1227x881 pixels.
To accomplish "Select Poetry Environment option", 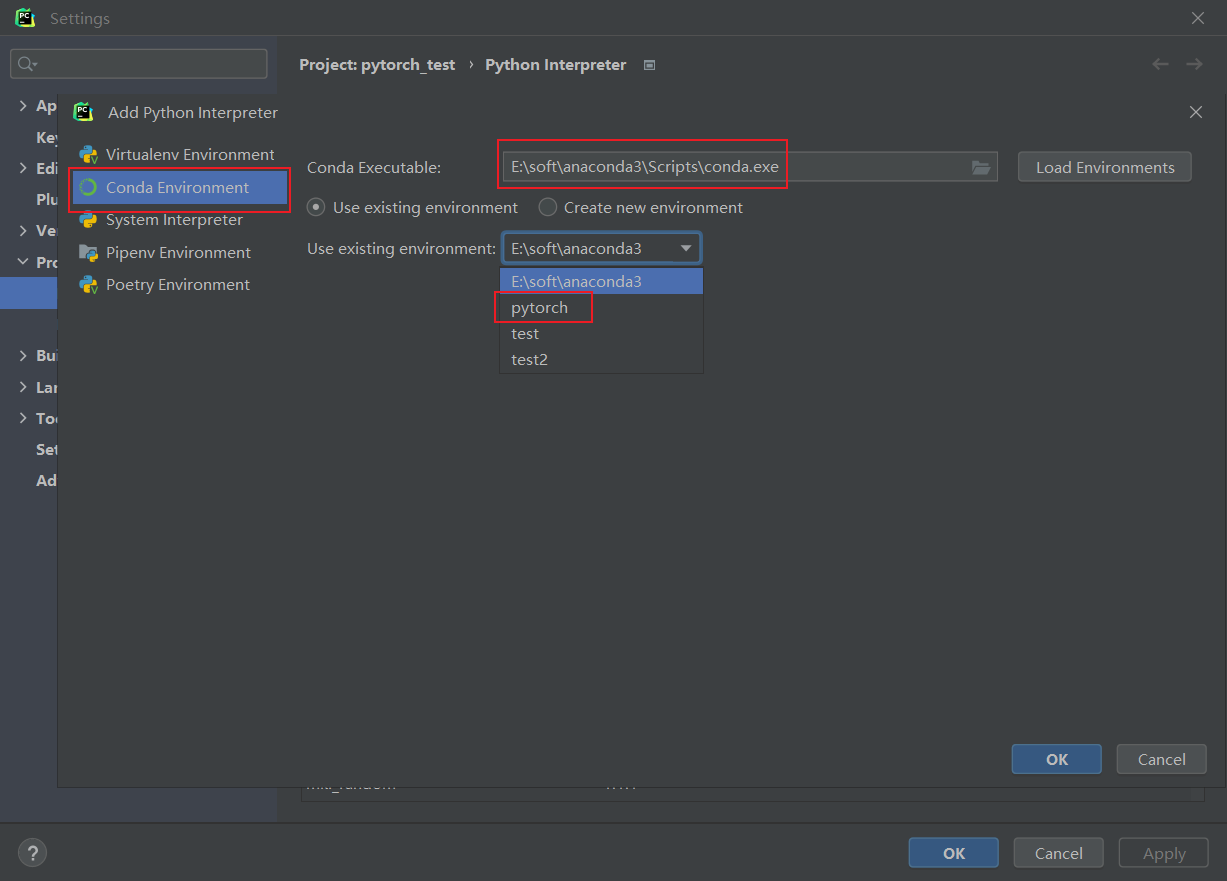I will tap(180, 285).
